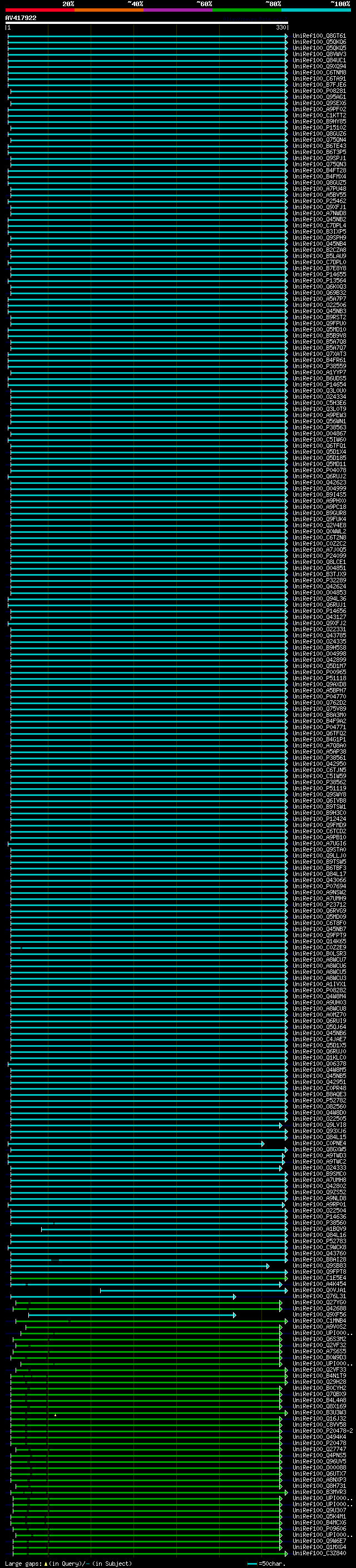This screenshot has height=1568, width=356.
Task: Click hit label UniRef100_B9SMC0
Action: coord(319,1174)
